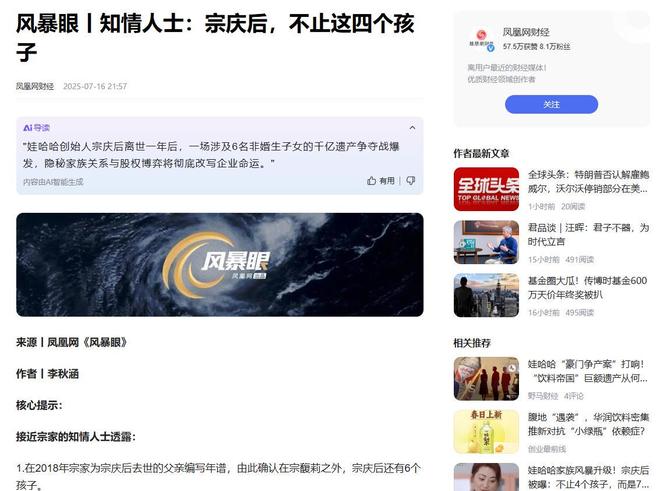Open article 腹地"遇袭"，华润饮料密集推新

click(588, 424)
